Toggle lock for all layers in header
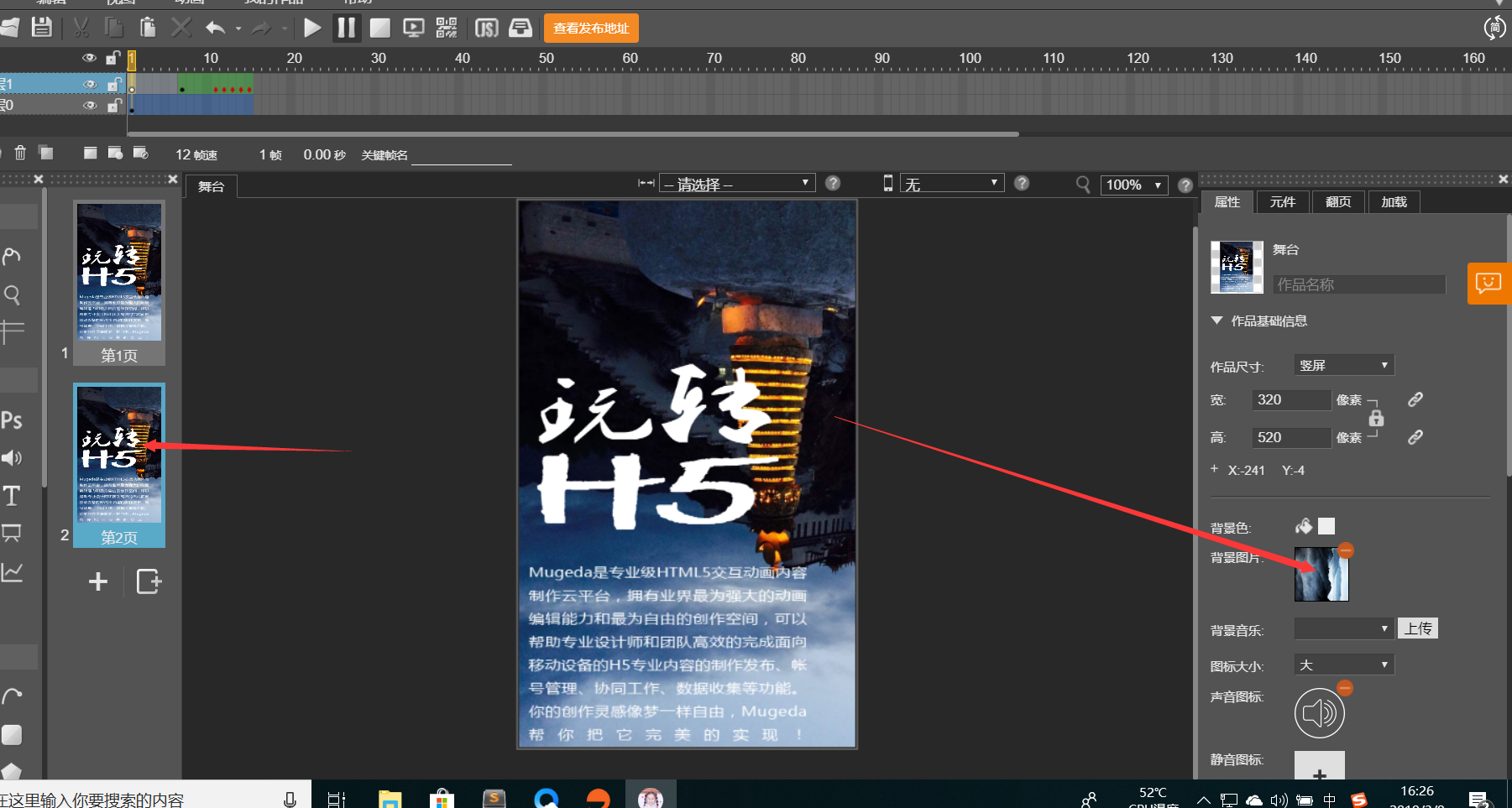The image size is (1512, 808). point(113,58)
